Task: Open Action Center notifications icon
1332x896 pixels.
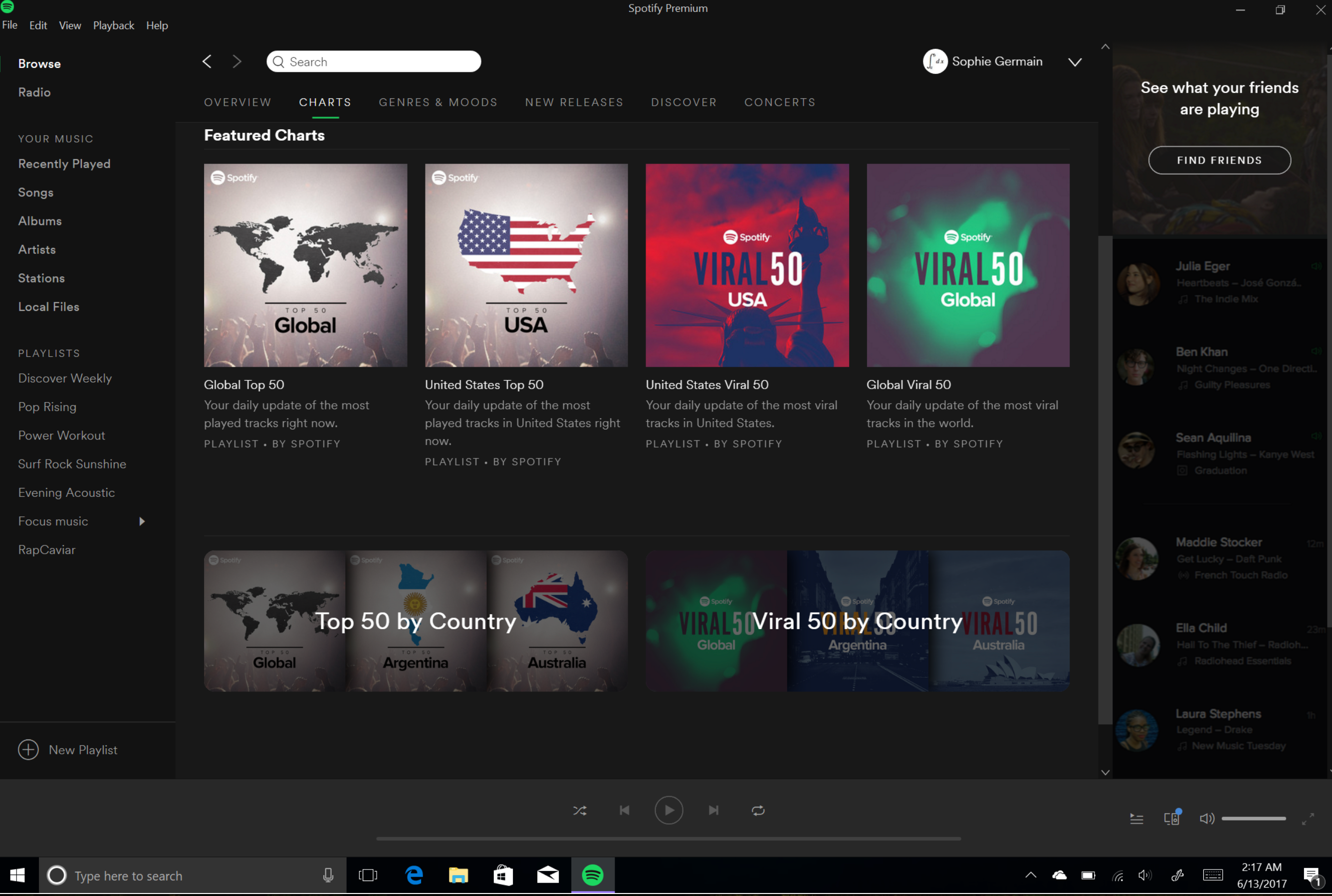Action: (1312, 876)
